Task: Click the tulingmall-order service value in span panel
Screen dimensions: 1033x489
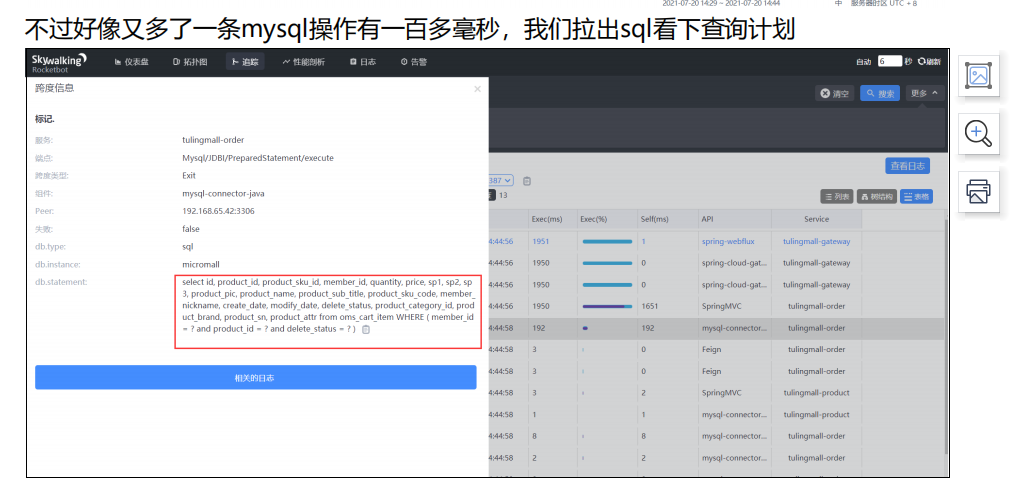Action: tap(213, 140)
